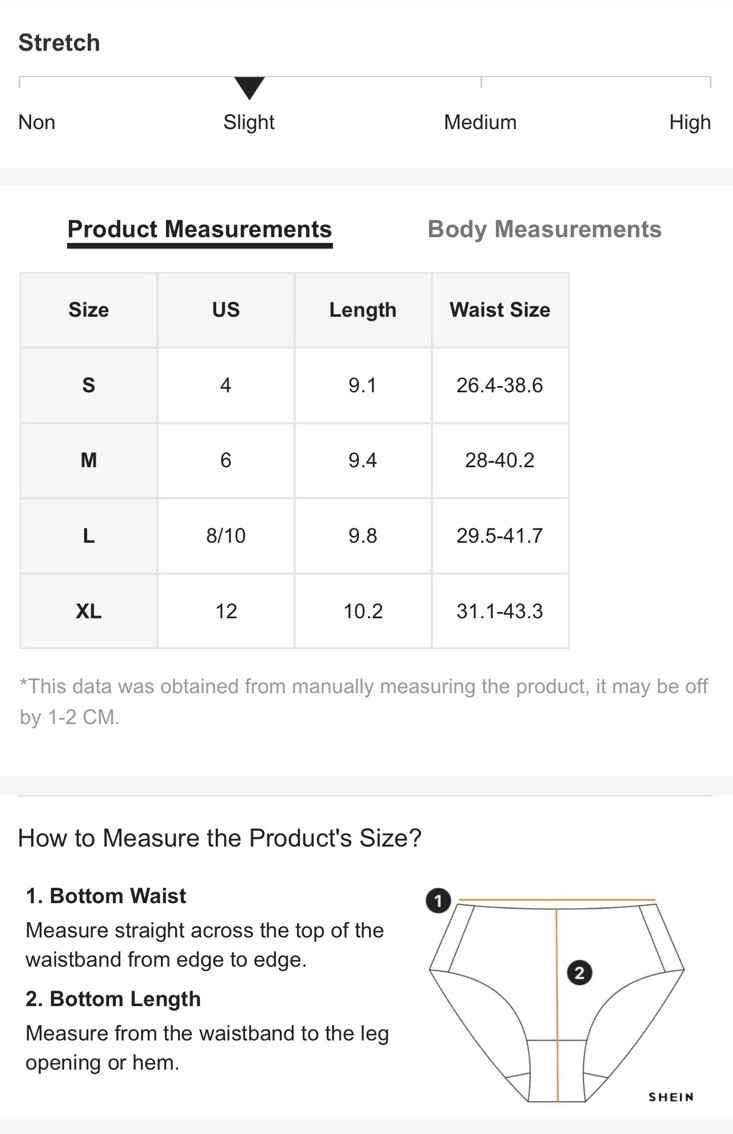Click the Length column header
Image resolution: width=733 pixels, height=1134 pixels.
pos(363,310)
